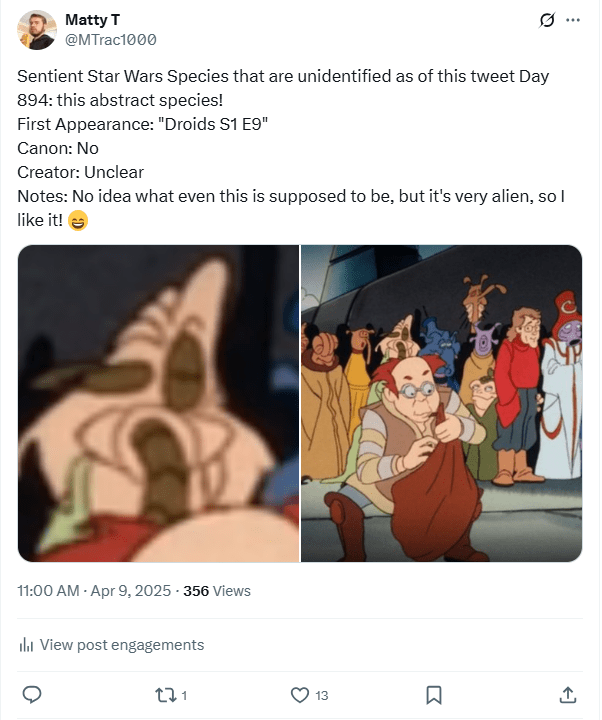This screenshot has width=602, height=720.
Task: Open the crowd scene image on right
Action: (x=441, y=403)
